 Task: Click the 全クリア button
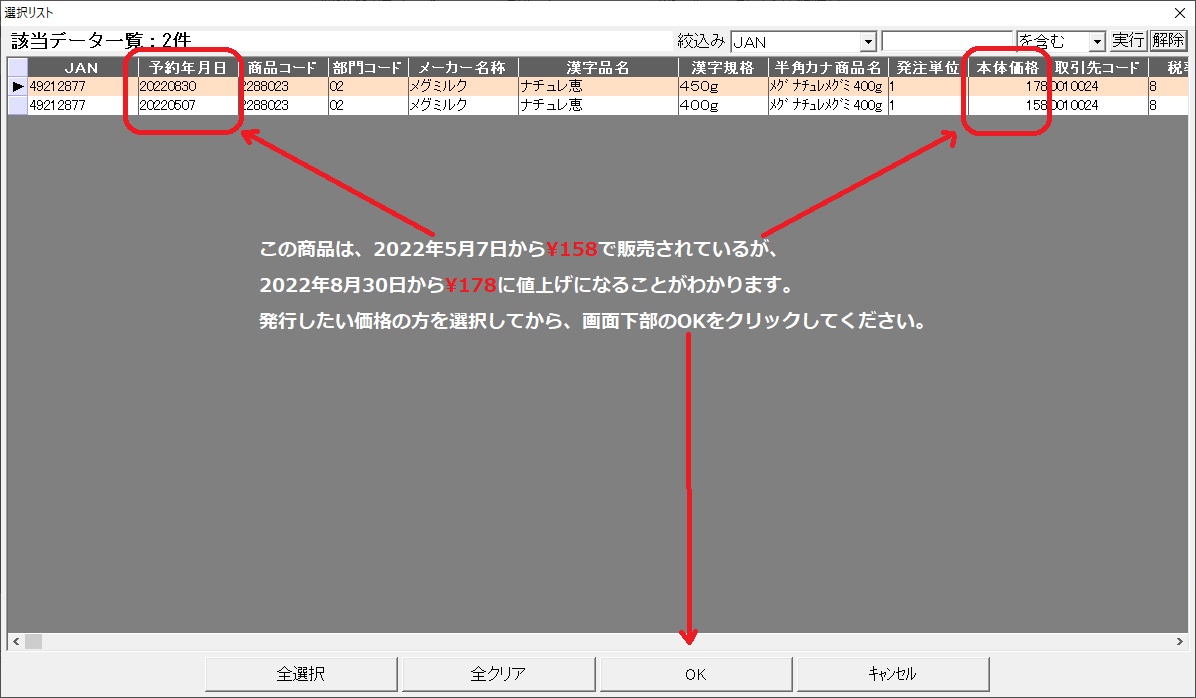[498, 674]
